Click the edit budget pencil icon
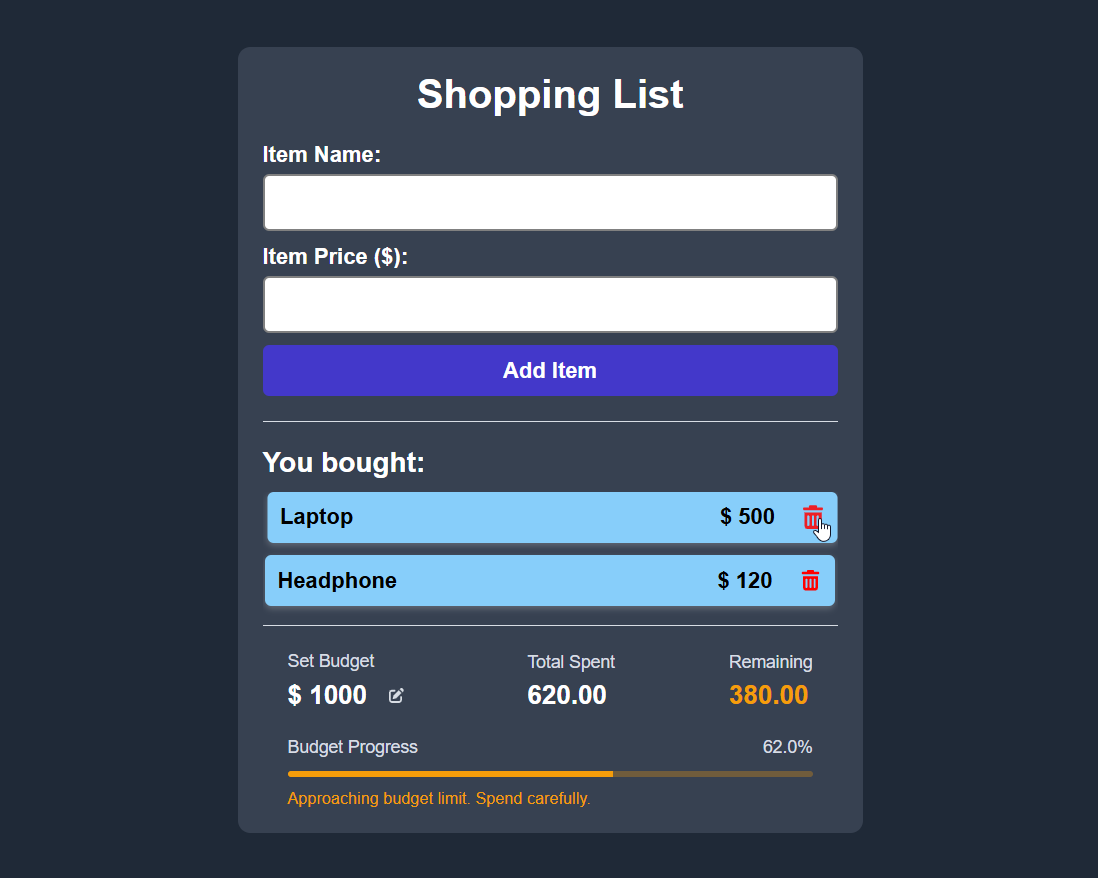This screenshot has height=878, width=1098. (396, 695)
